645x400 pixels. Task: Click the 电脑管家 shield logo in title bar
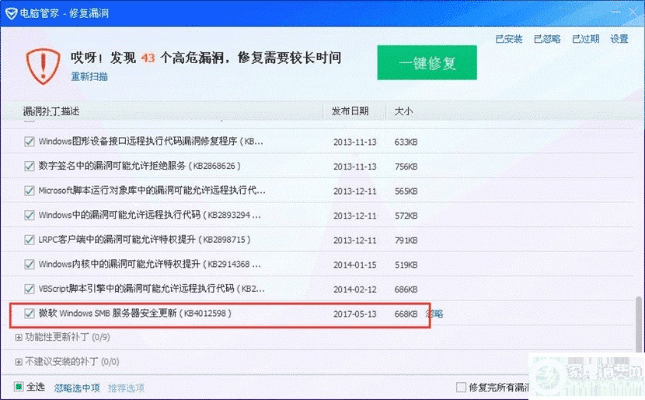click(x=11, y=14)
